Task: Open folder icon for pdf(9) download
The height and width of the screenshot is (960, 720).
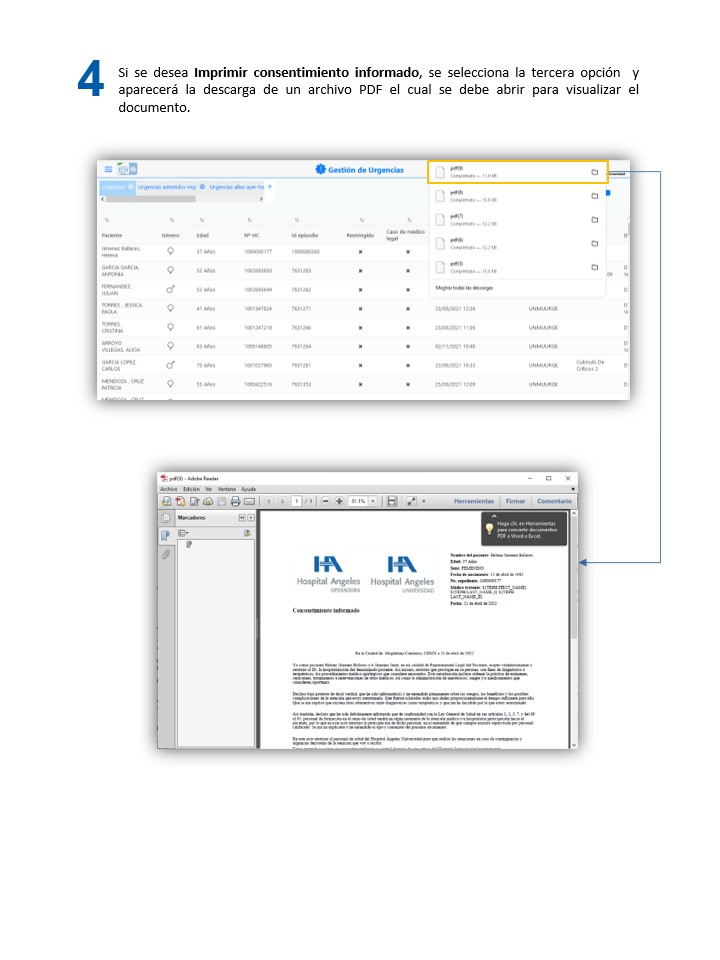Action: (x=594, y=172)
